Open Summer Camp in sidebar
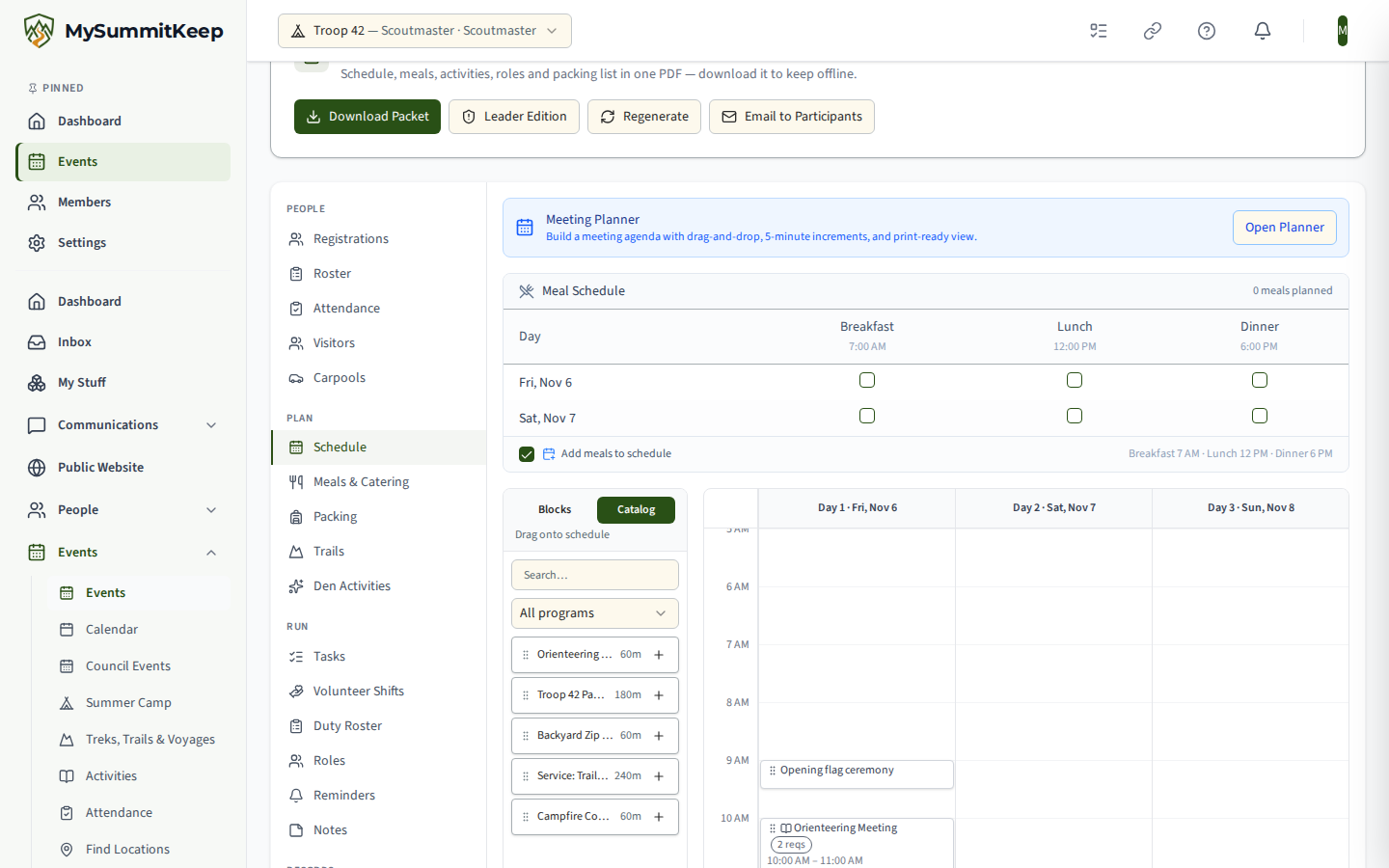Screen dimensions: 1389x868 (139, 703)
